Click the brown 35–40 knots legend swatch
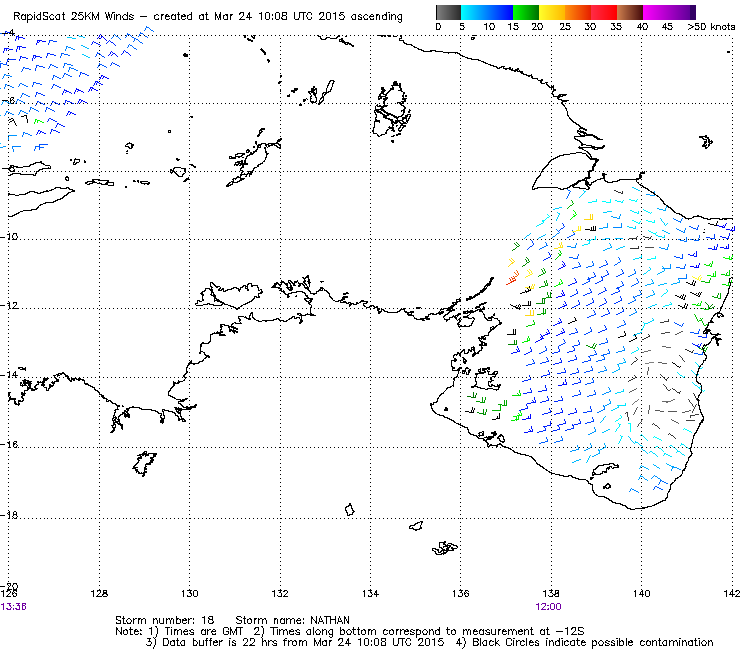This screenshot has height=650, width=740. 630,12
